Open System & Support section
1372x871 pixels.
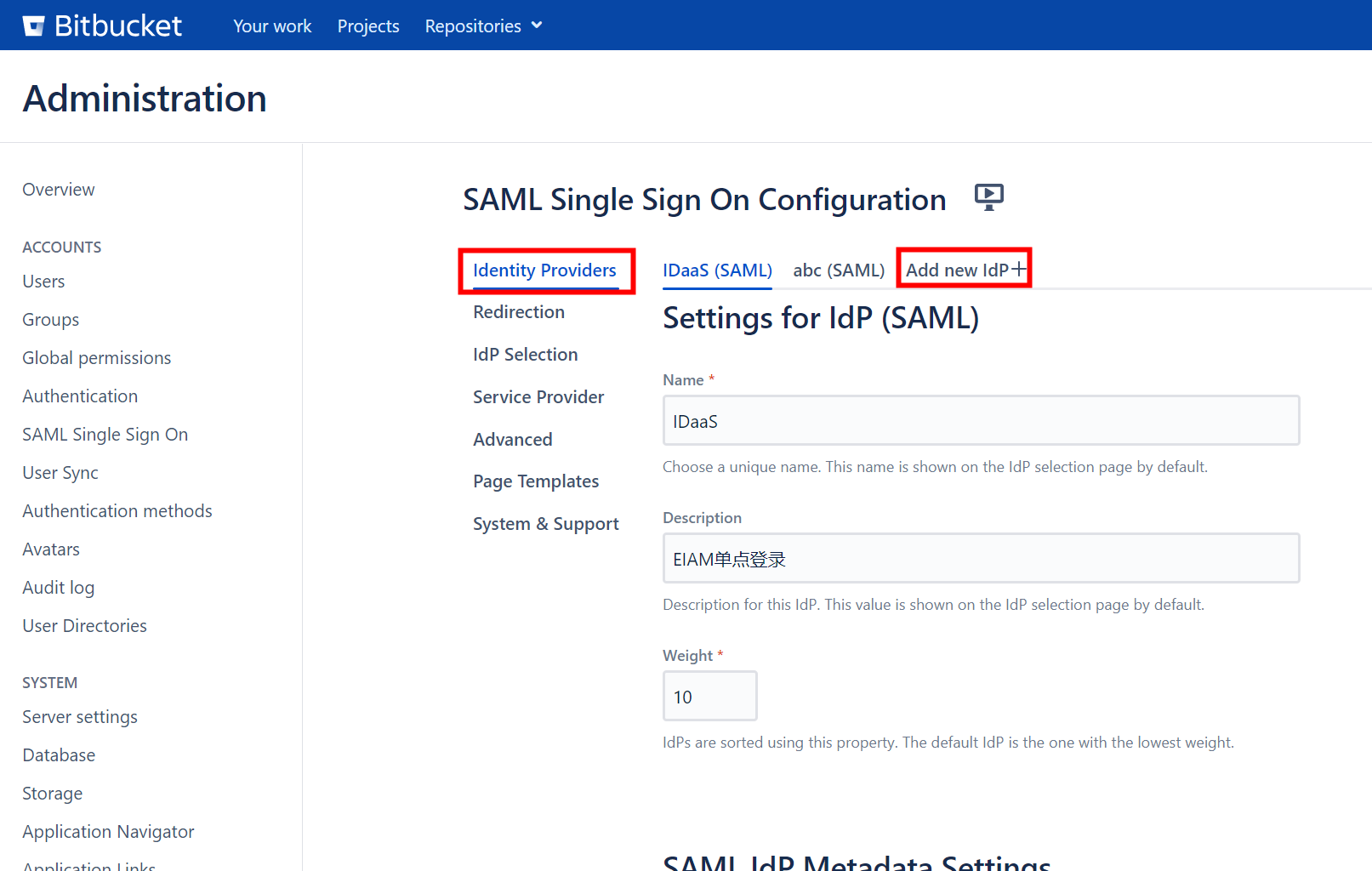coord(546,524)
